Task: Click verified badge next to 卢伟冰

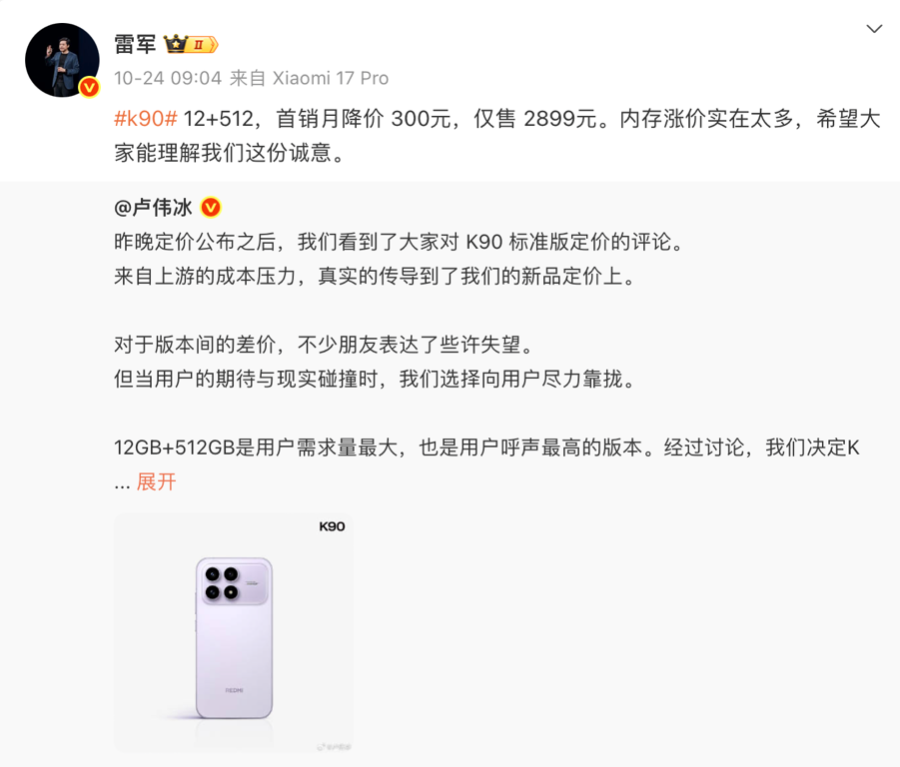Action: tap(211, 207)
